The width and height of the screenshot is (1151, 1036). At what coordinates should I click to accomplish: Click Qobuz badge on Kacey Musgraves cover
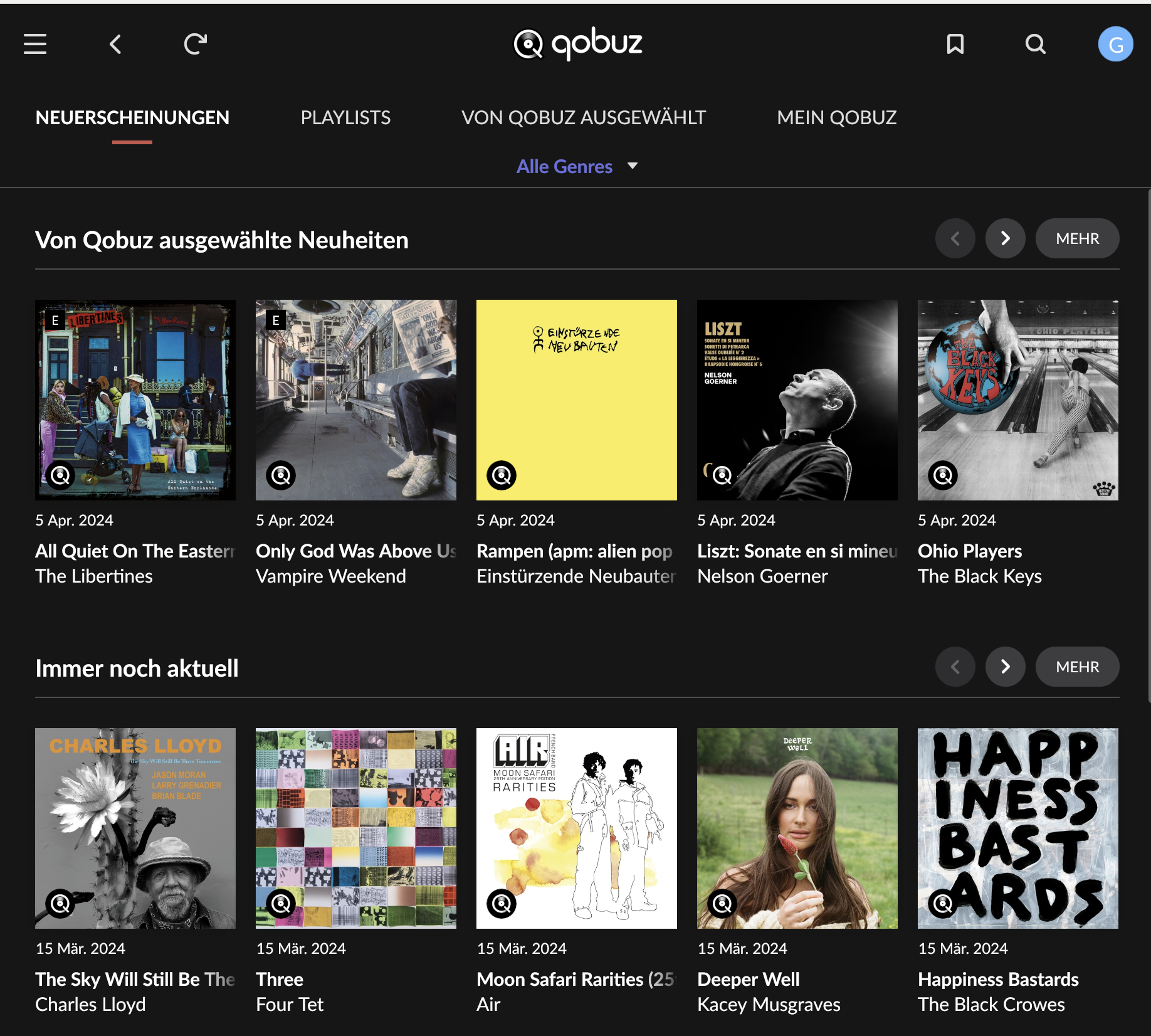[722, 904]
